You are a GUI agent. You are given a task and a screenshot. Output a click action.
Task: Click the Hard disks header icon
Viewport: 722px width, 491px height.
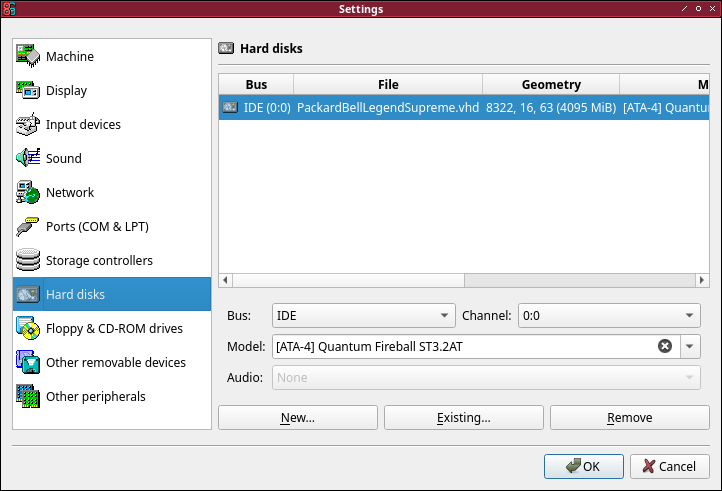point(226,48)
